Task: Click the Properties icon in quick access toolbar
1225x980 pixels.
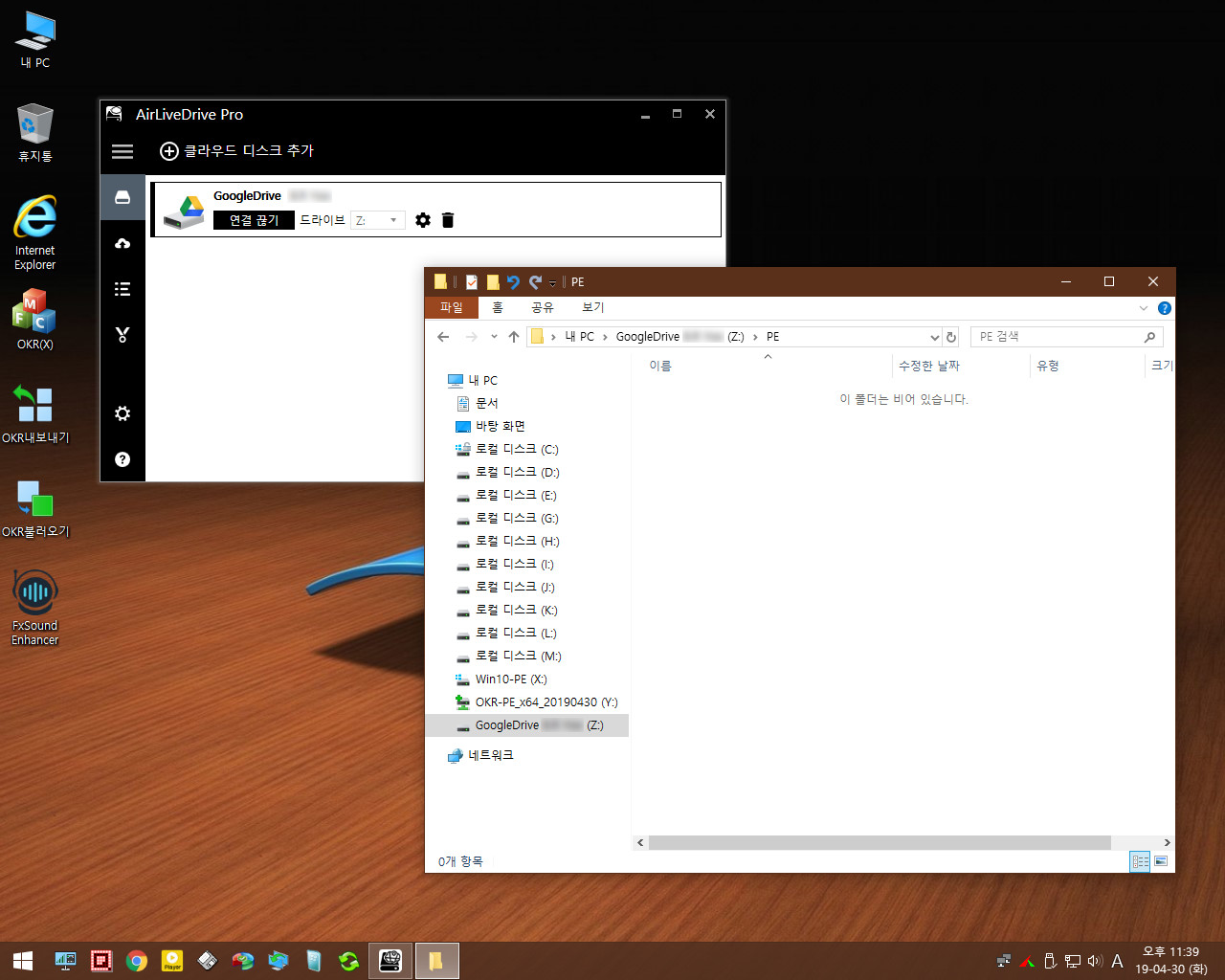Action: [x=472, y=282]
